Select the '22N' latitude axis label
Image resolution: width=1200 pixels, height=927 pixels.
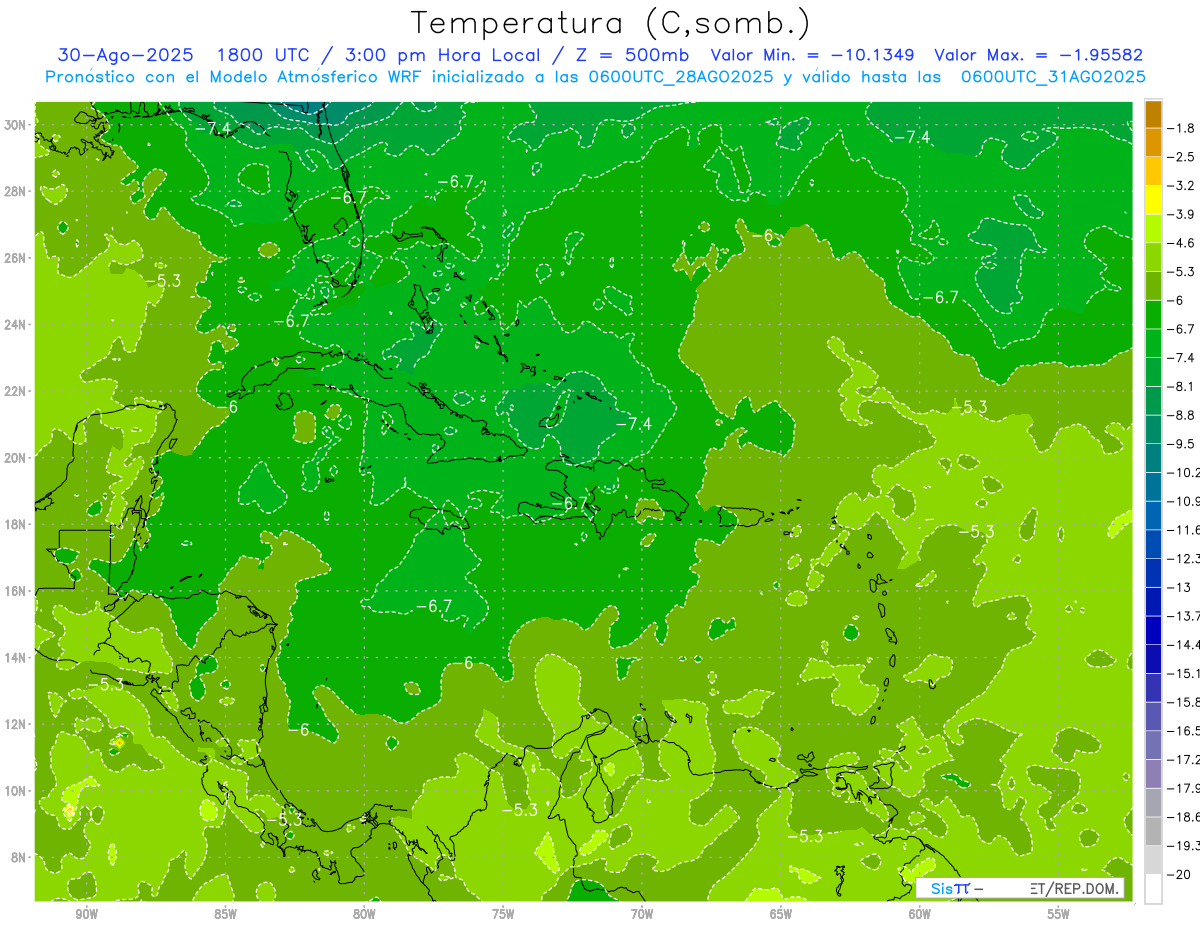coord(16,391)
